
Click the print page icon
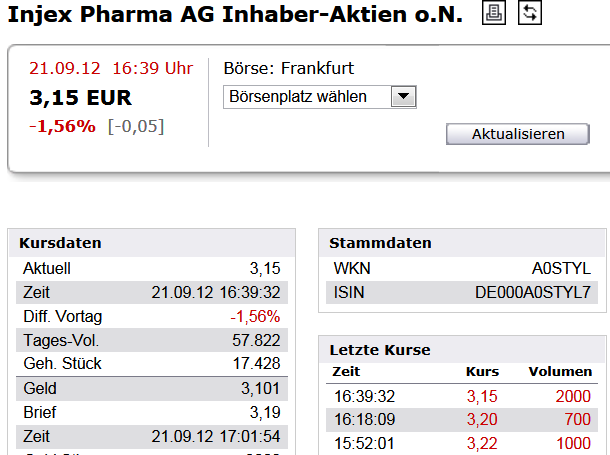[494, 14]
